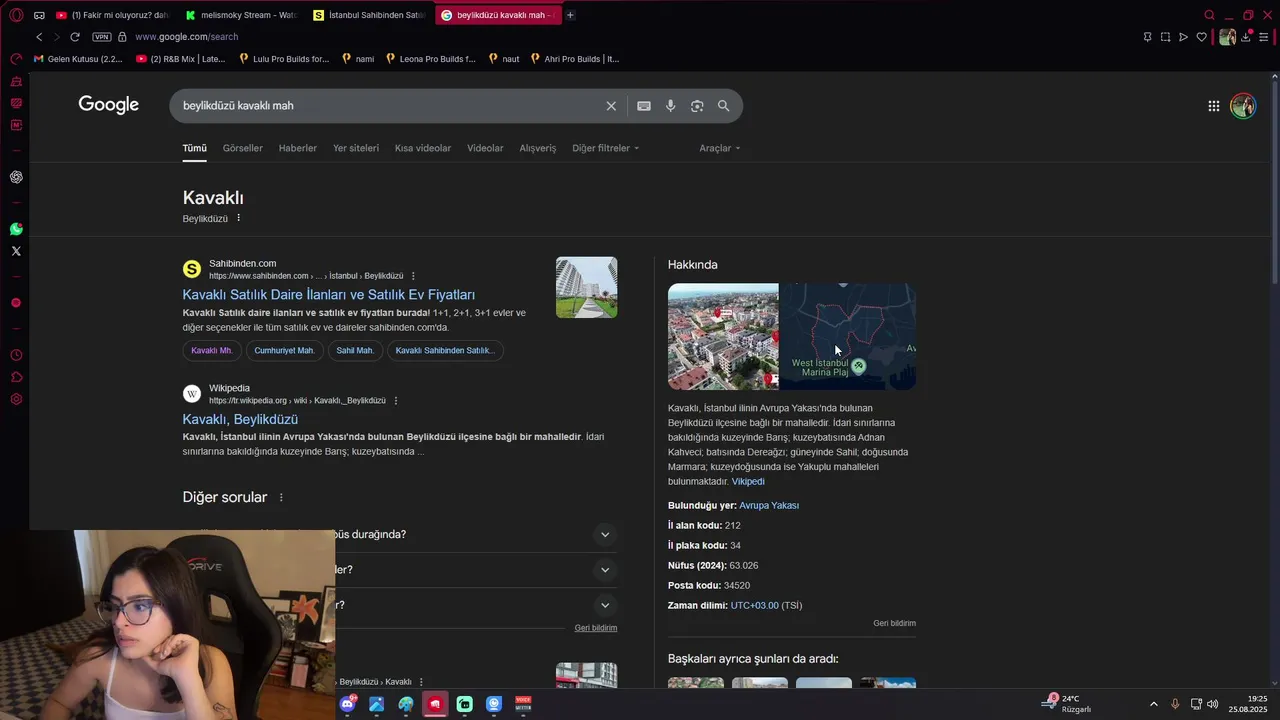Open the tab search magnifier in title bar
Screen dimensions: 1280x720
[1209, 15]
